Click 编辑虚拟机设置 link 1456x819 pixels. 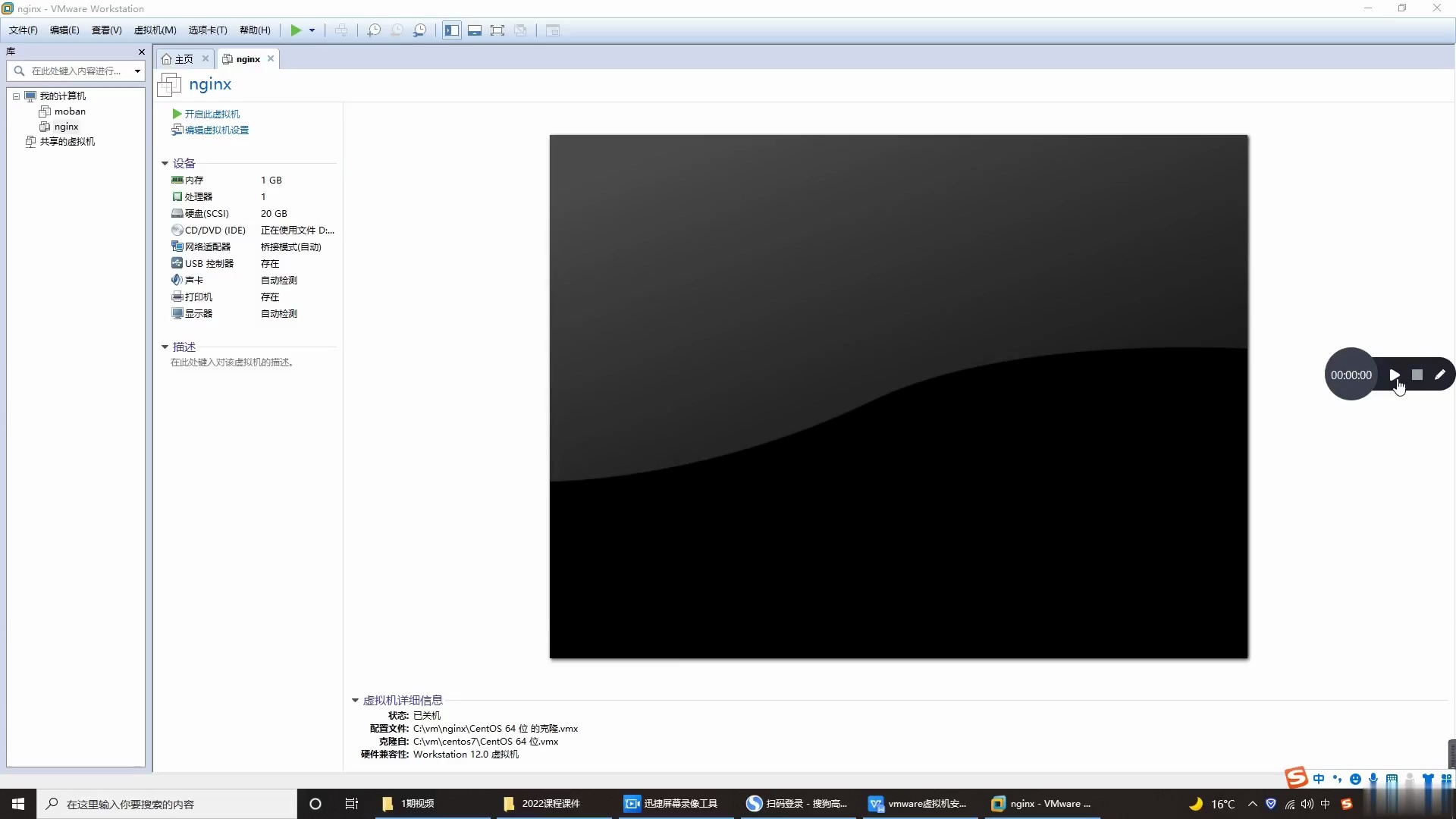tap(216, 130)
